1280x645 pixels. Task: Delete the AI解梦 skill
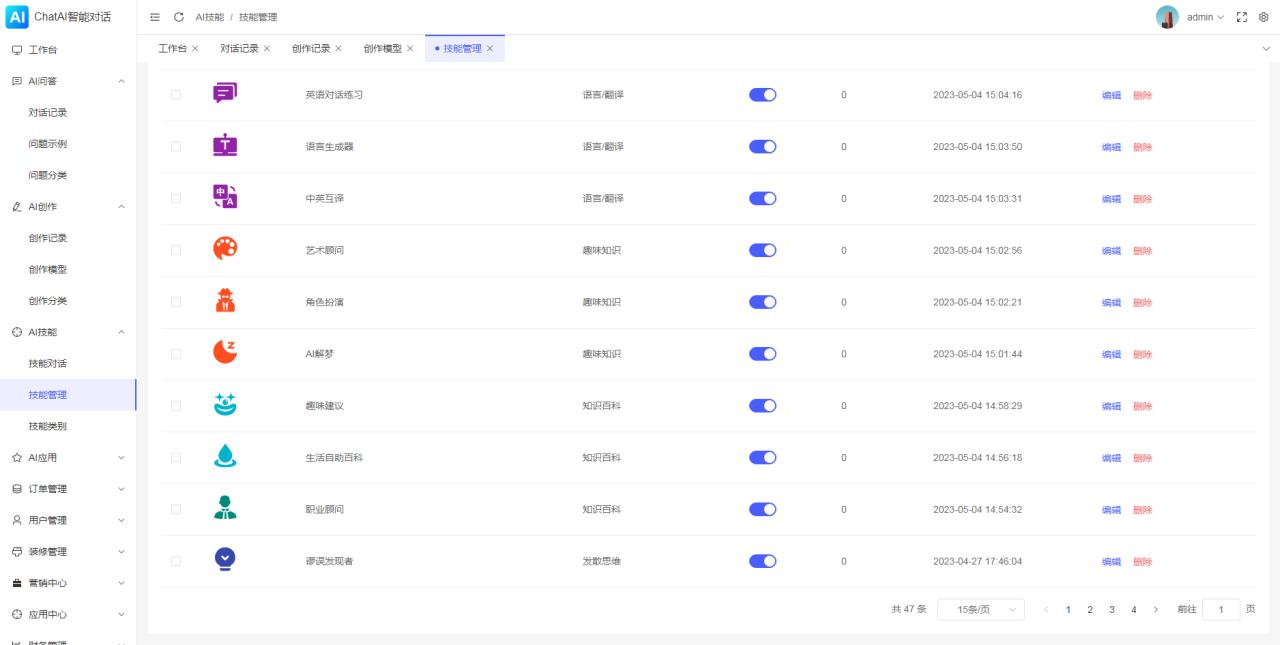[1142, 354]
